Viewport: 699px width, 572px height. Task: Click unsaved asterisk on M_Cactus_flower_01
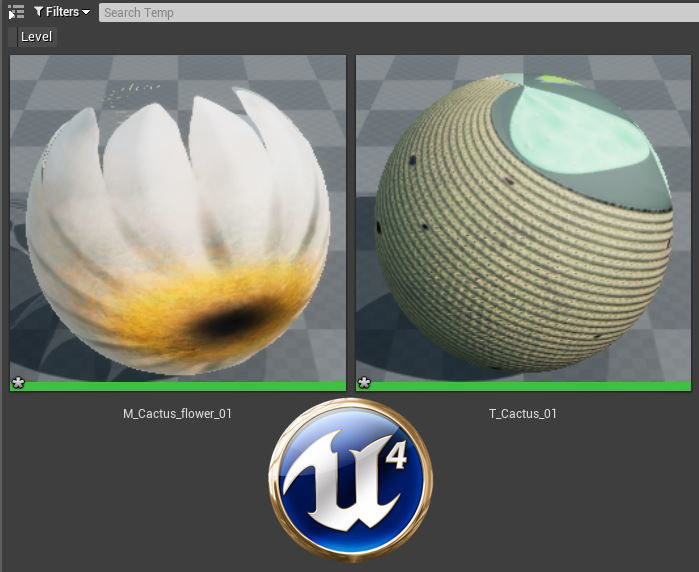pos(18,383)
